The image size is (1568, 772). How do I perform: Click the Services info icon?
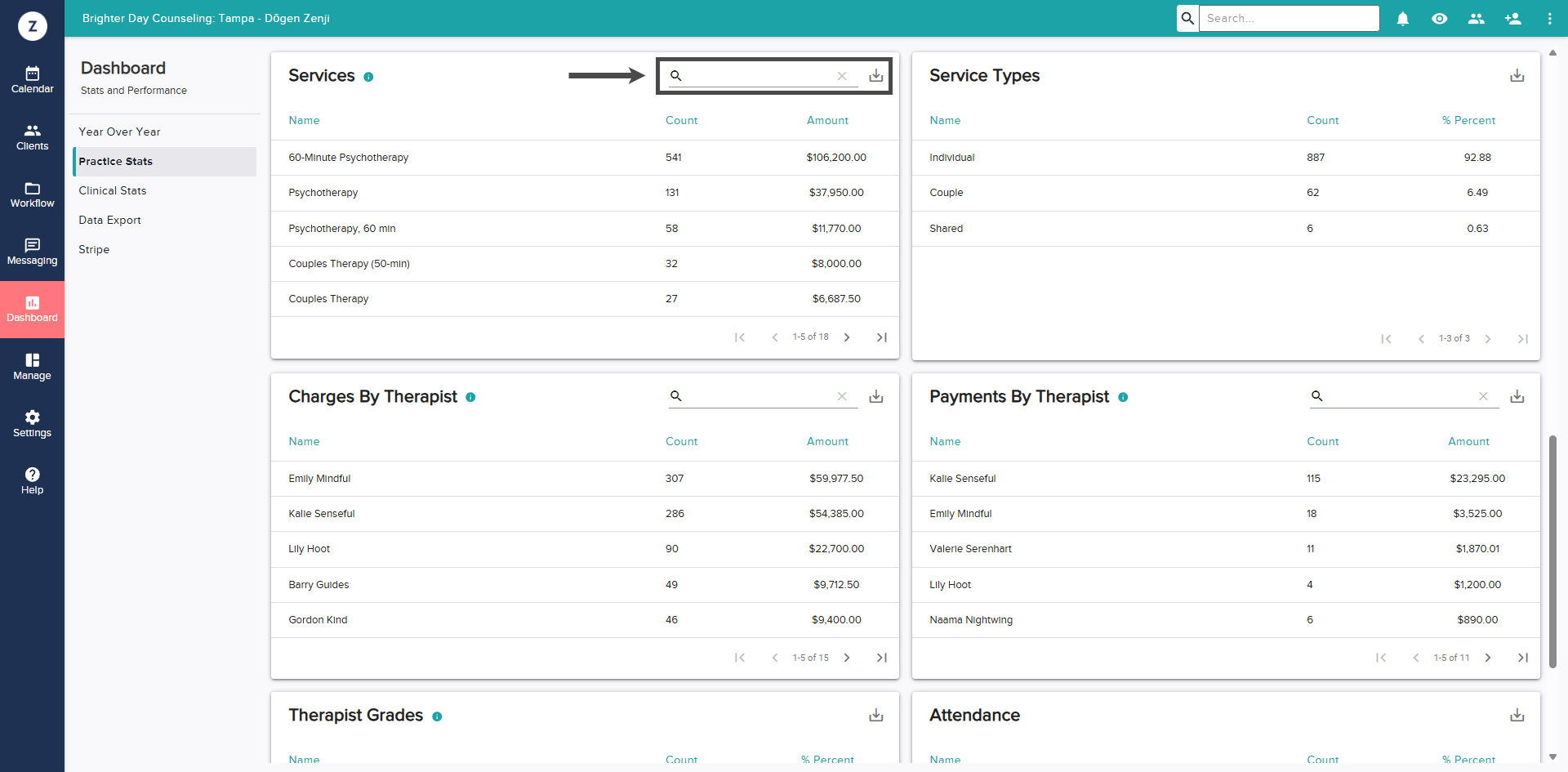[368, 77]
